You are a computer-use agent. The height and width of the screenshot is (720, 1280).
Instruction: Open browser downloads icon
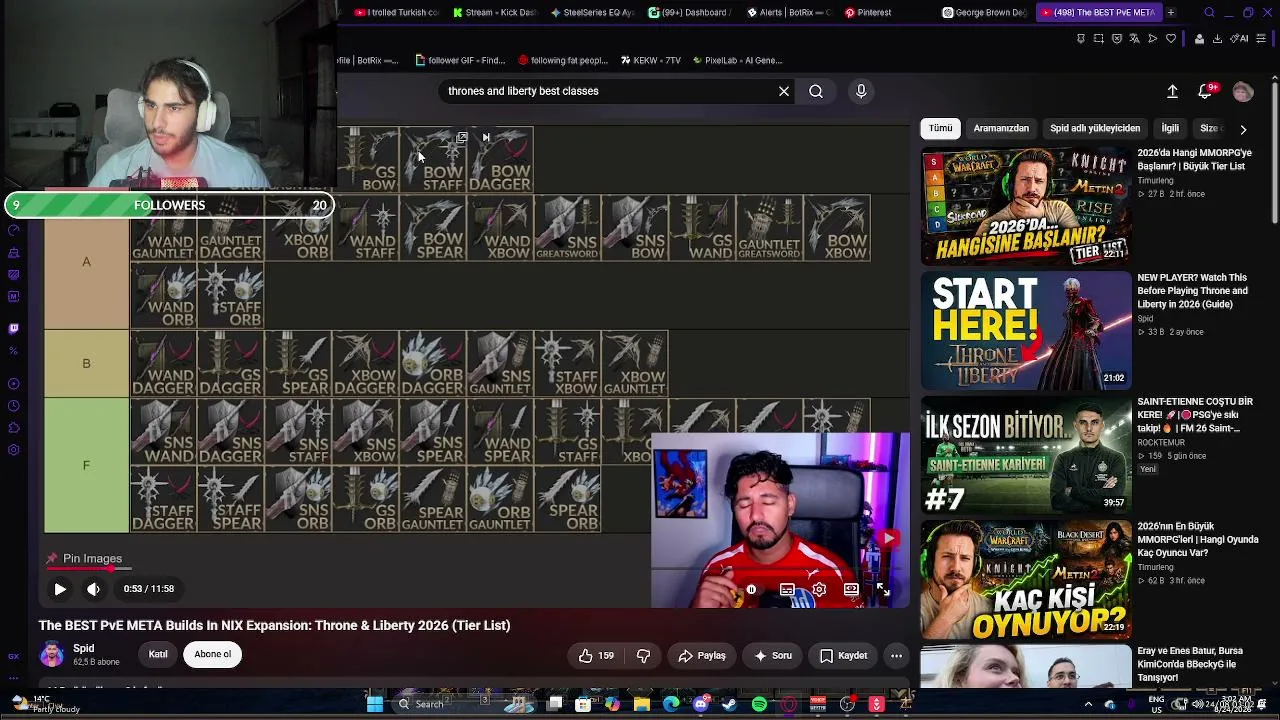1217,39
